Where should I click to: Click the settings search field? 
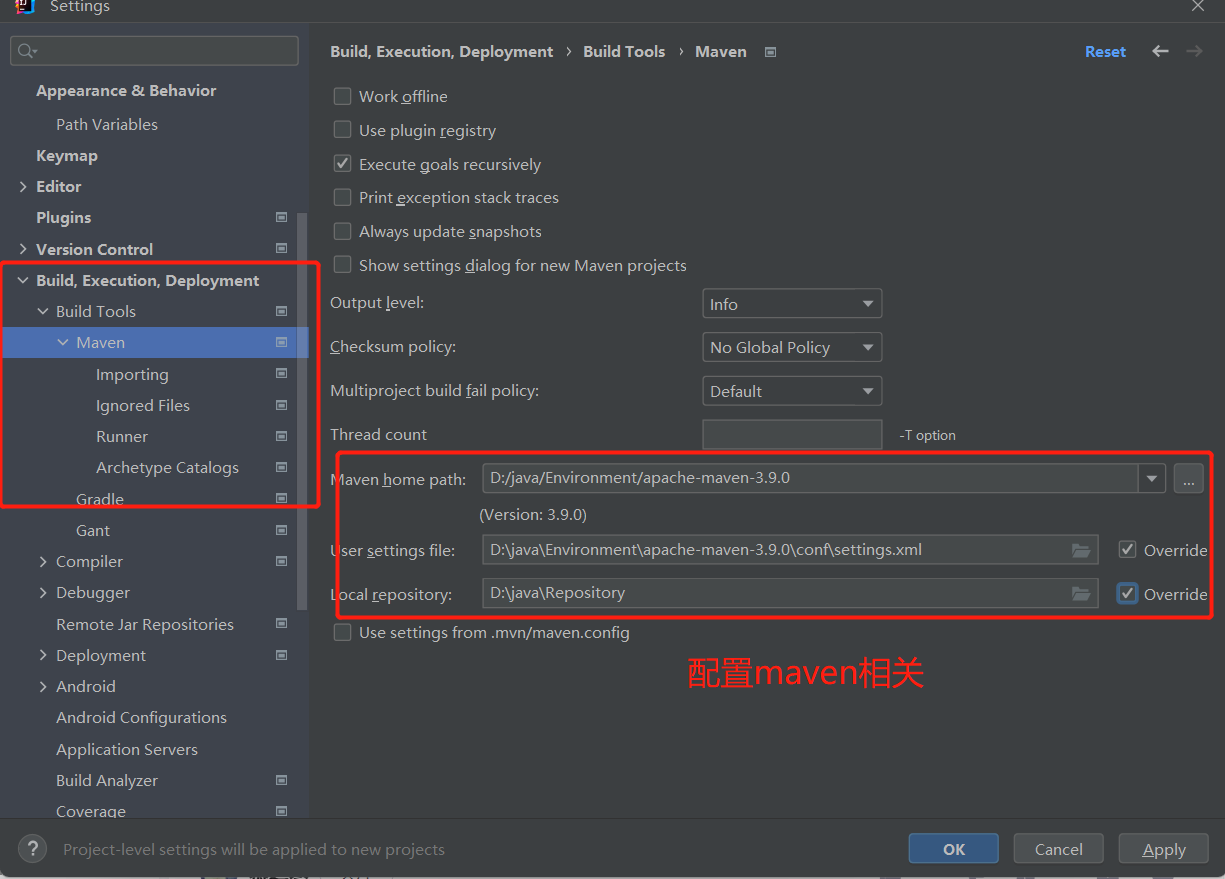[154, 51]
